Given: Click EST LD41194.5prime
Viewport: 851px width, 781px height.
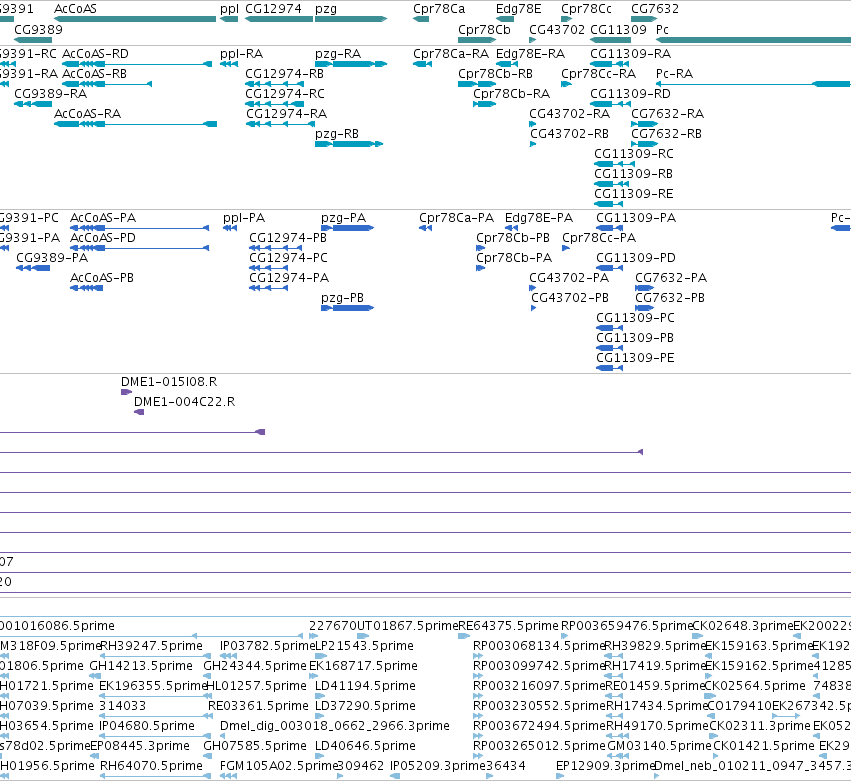Looking at the screenshot, I should click(x=365, y=687).
